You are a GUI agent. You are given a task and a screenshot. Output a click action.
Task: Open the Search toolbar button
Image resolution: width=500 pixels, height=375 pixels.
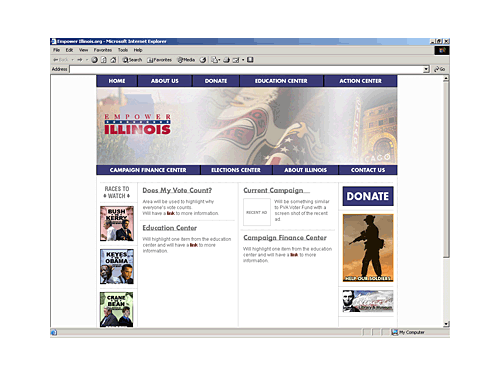tap(132, 60)
